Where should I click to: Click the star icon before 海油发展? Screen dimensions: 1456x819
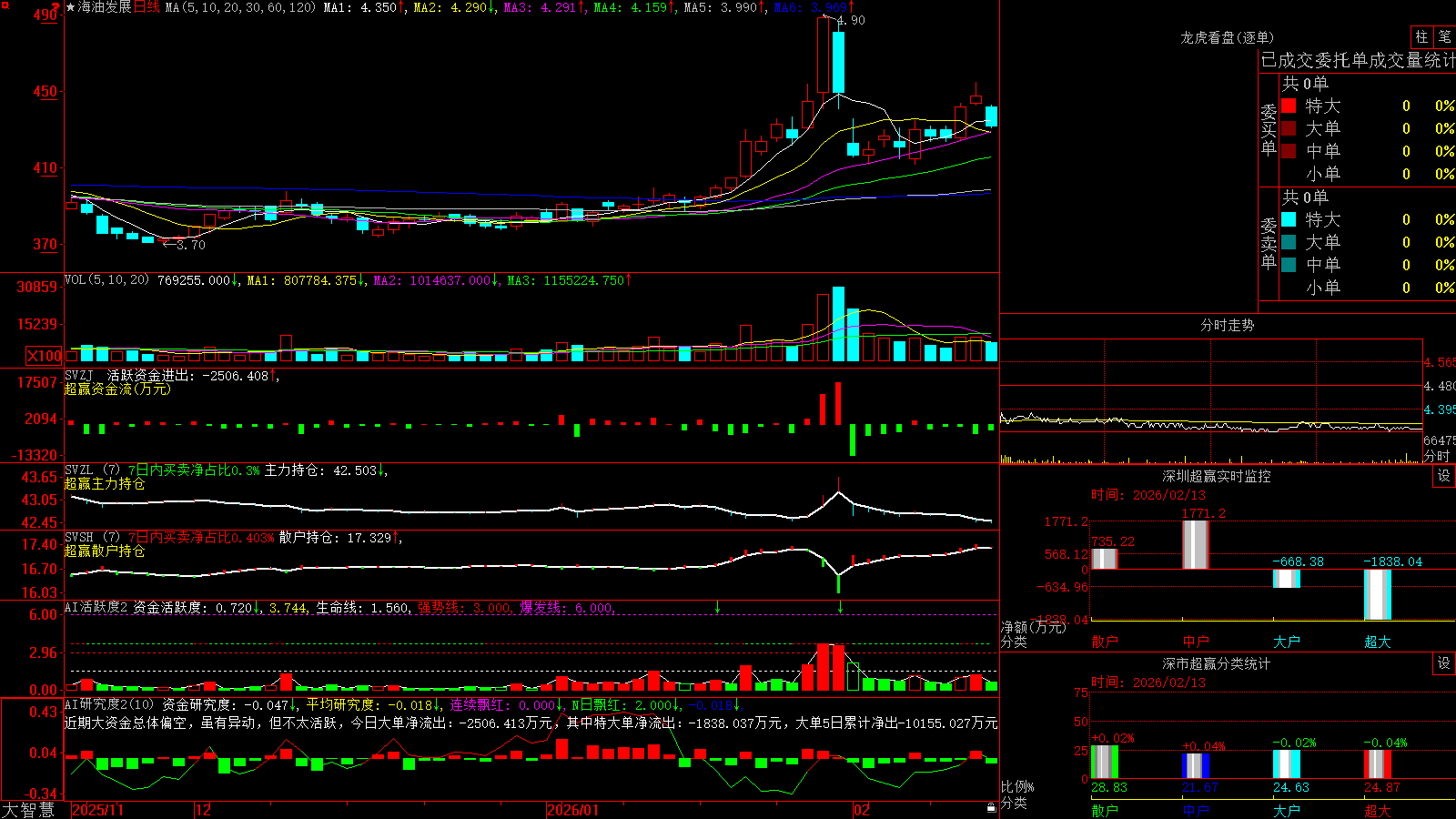tap(70, 7)
